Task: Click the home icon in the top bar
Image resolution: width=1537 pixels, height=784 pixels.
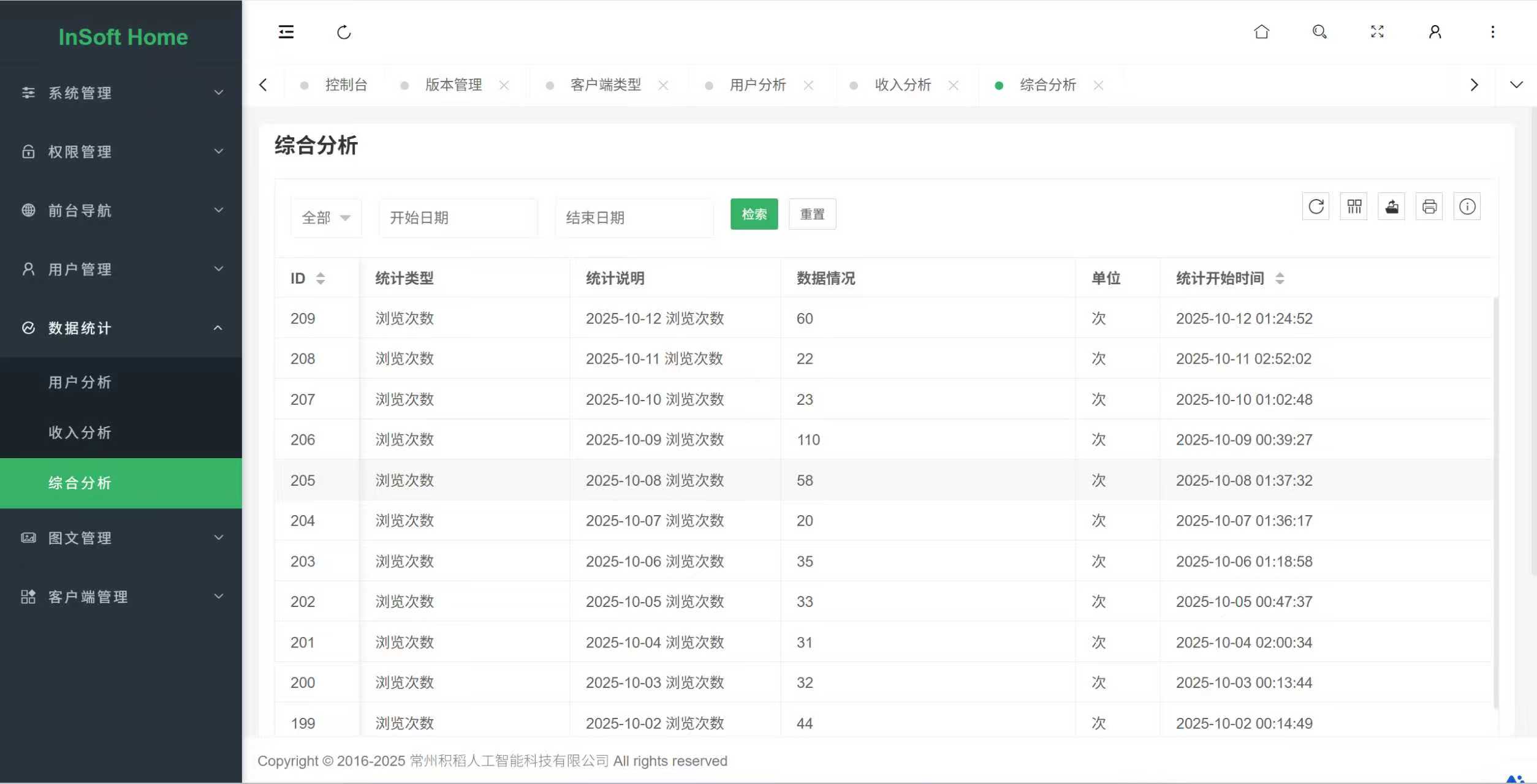Action: tap(1261, 32)
